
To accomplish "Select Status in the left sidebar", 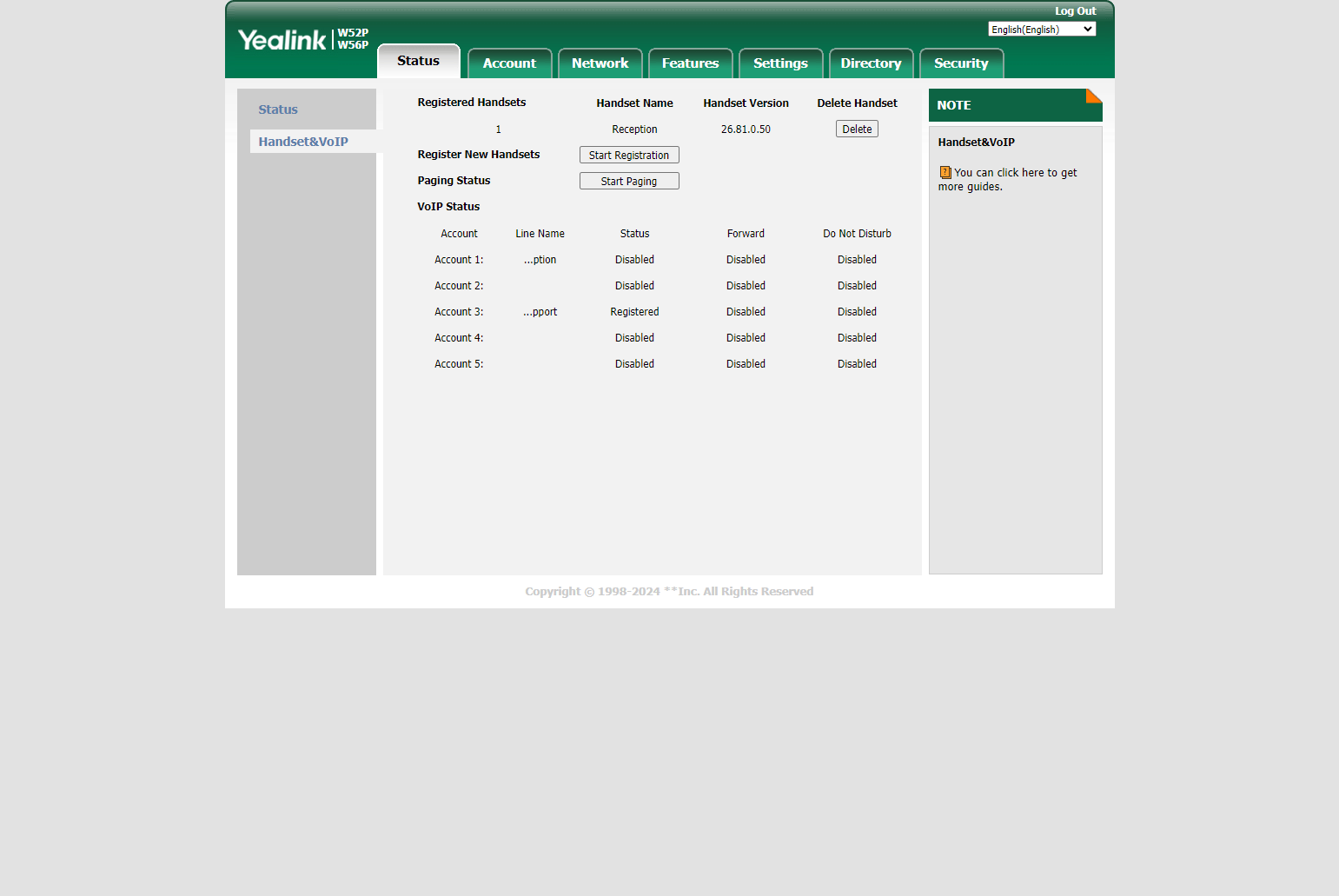I will [x=278, y=110].
